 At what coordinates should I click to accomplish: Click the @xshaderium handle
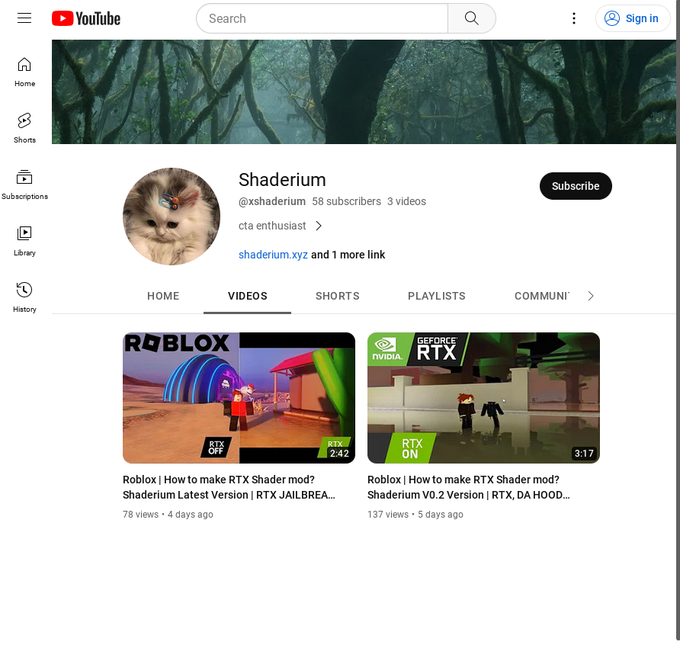[272, 201]
